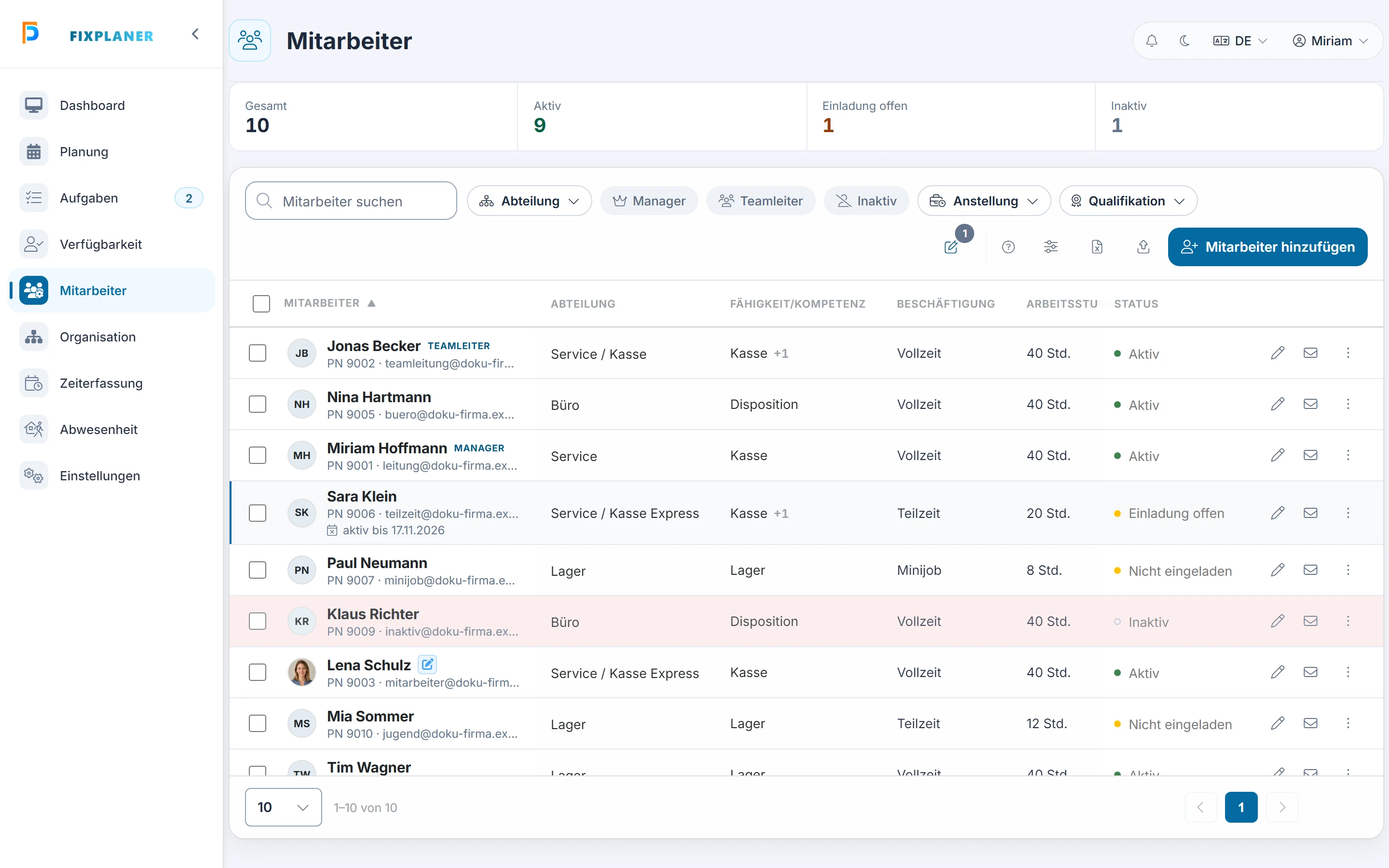Image resolution: width=1389 pixels, height=868 pixels.
Task: Edit Klaus Richter with pencil icon
Action: [1278, 621]
